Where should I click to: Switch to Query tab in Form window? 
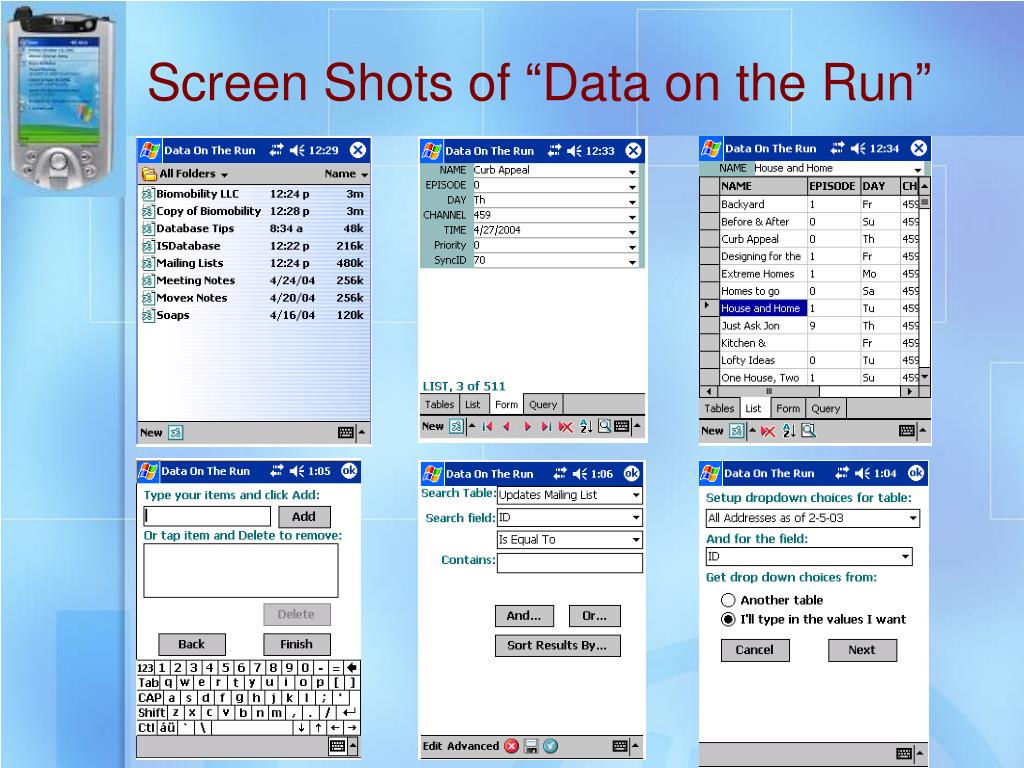pos(543,404)
